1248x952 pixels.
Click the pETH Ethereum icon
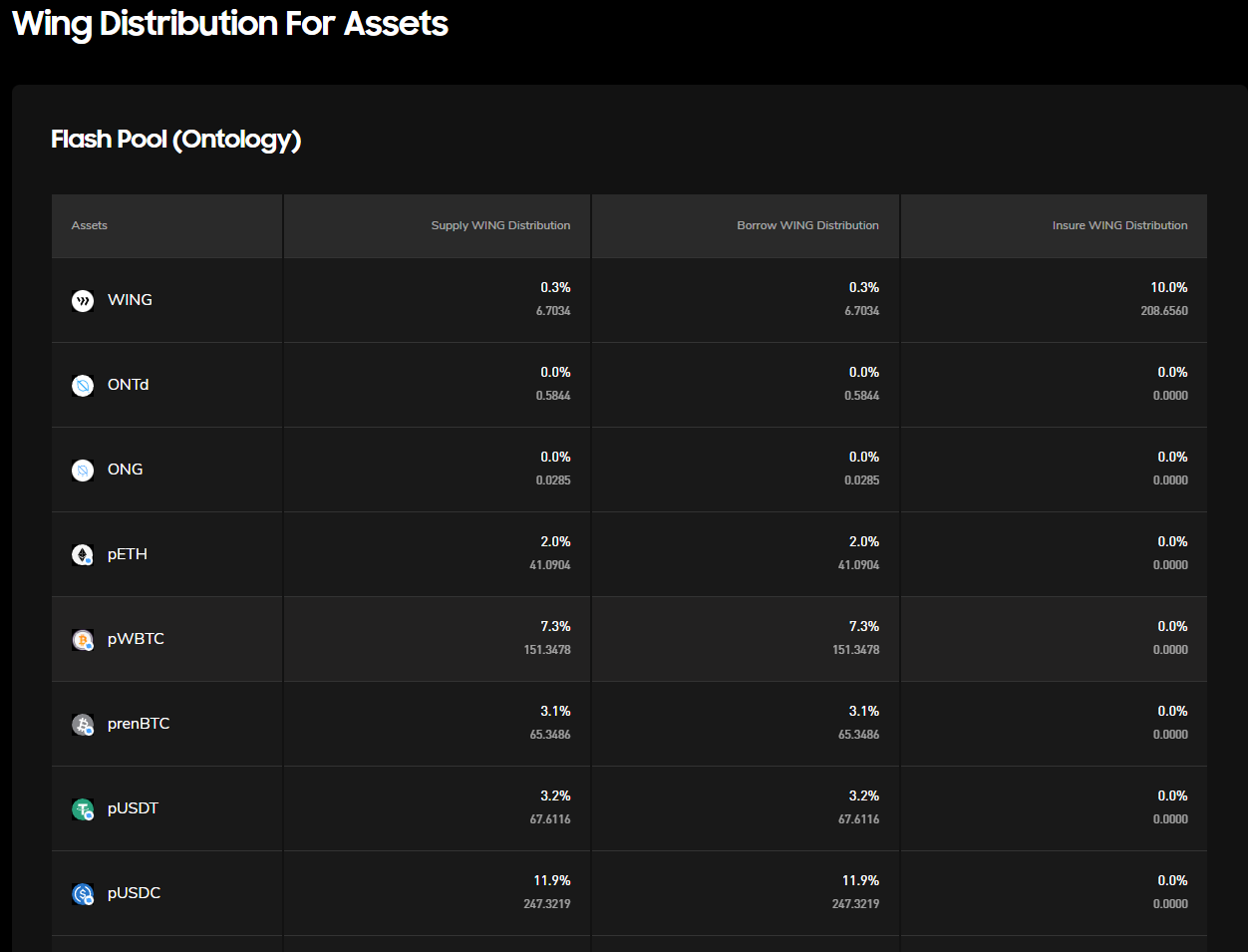coord(83,554)
